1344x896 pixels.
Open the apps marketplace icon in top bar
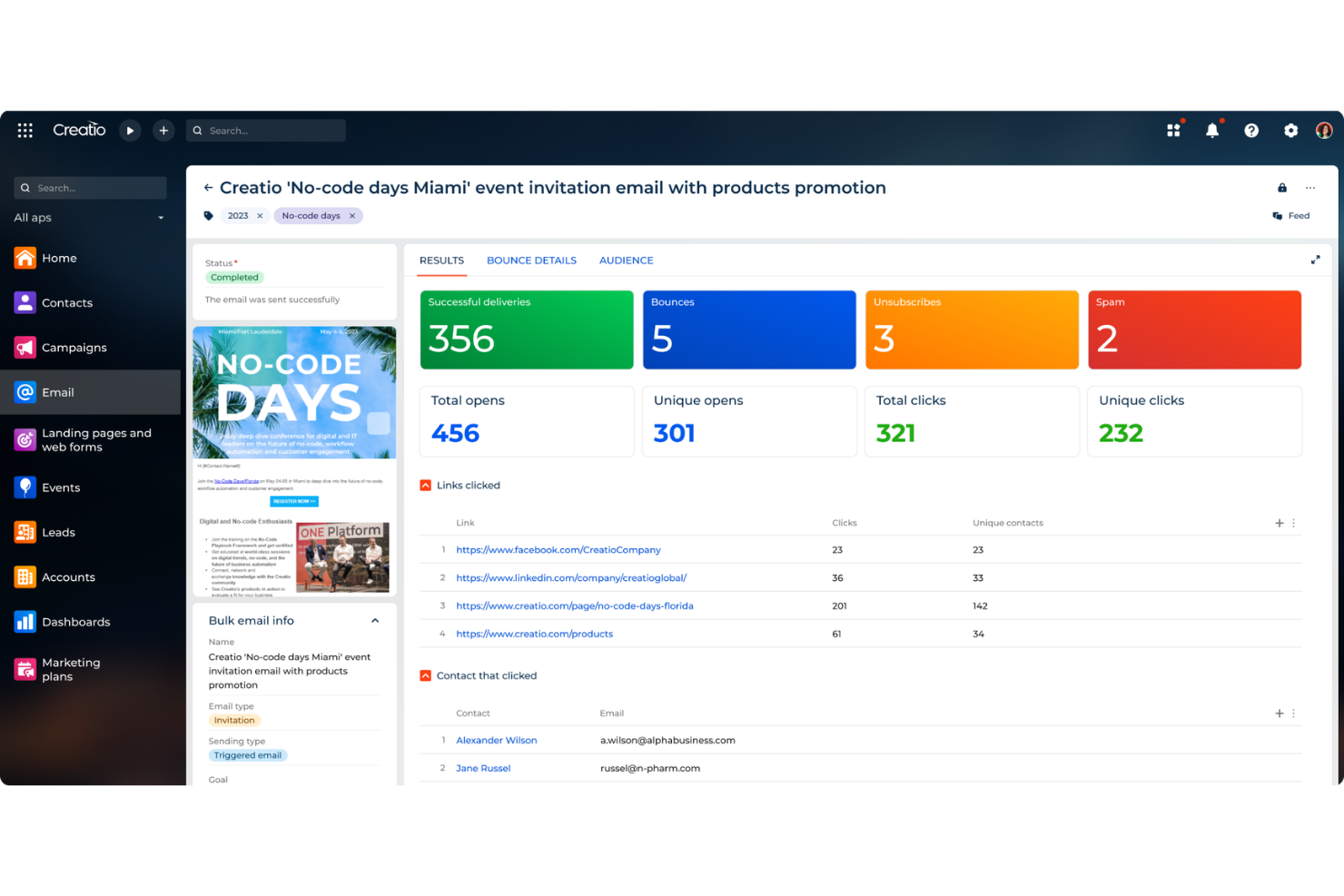pos(1173,131)
